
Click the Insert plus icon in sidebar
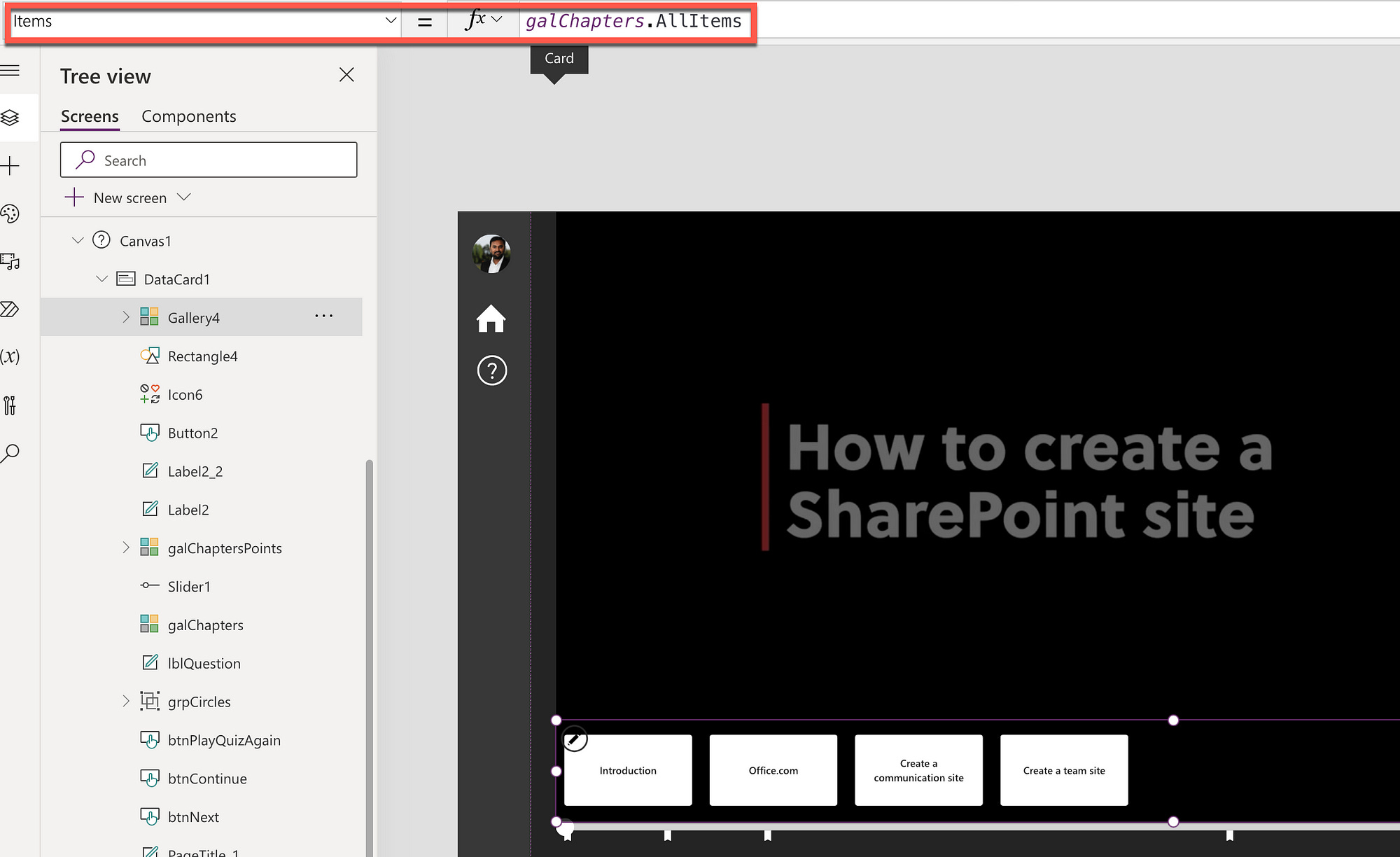click(x=10, y=166)
